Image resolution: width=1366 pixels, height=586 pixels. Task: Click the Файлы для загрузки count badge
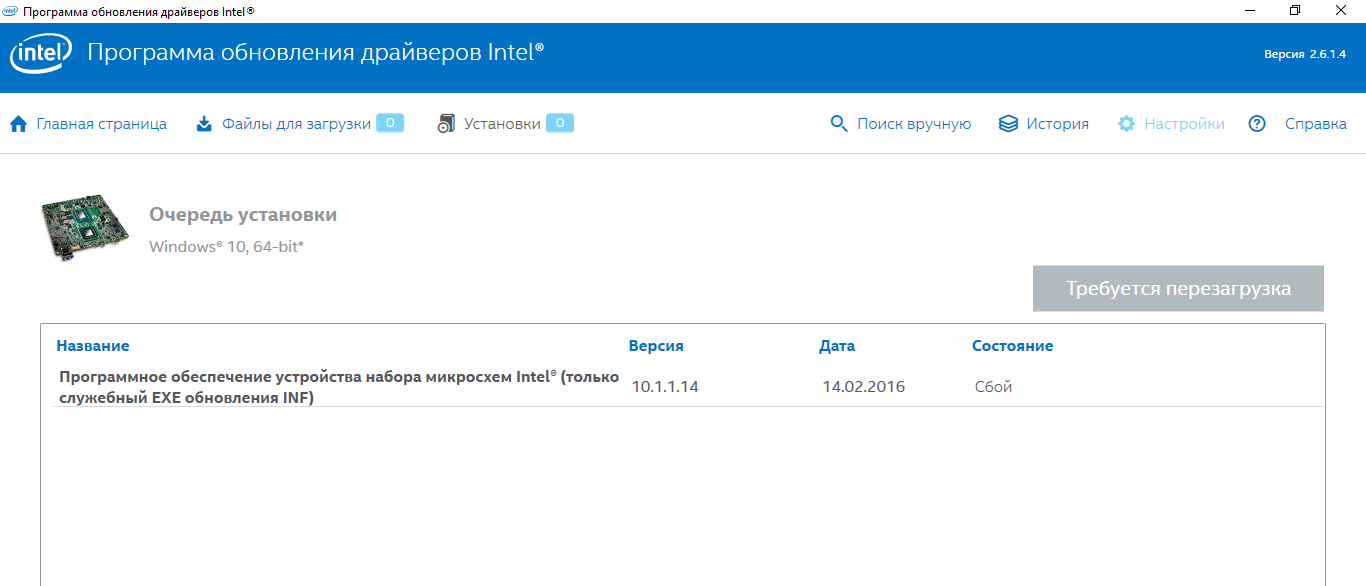tap(390, 123)
